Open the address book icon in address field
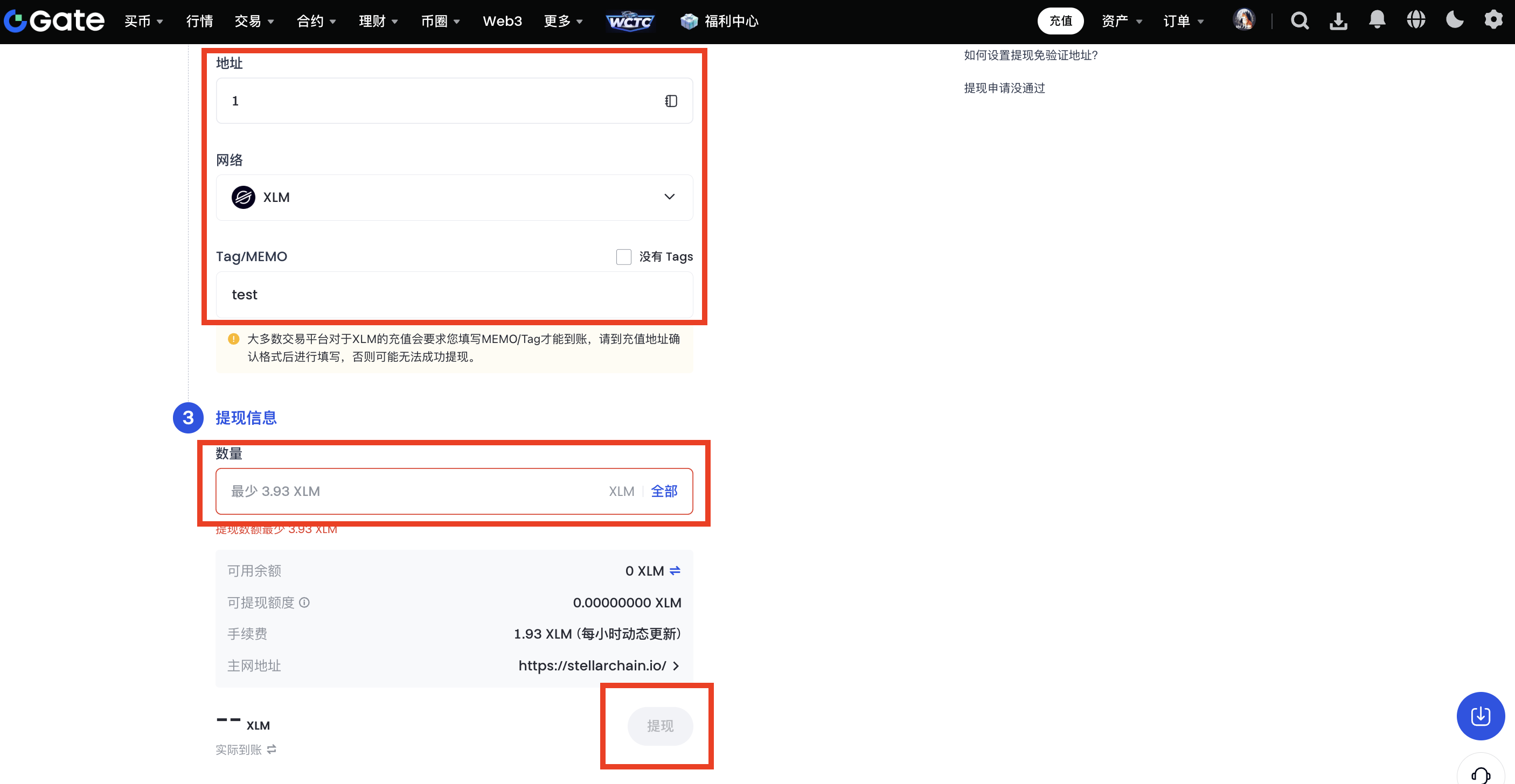1515x784 pixels. tap(671, 101)
